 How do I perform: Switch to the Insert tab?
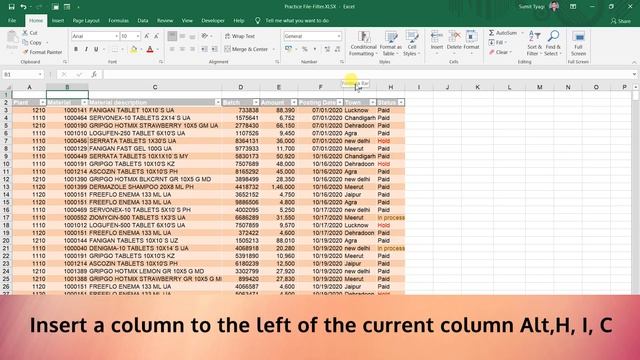pos(58,20)
